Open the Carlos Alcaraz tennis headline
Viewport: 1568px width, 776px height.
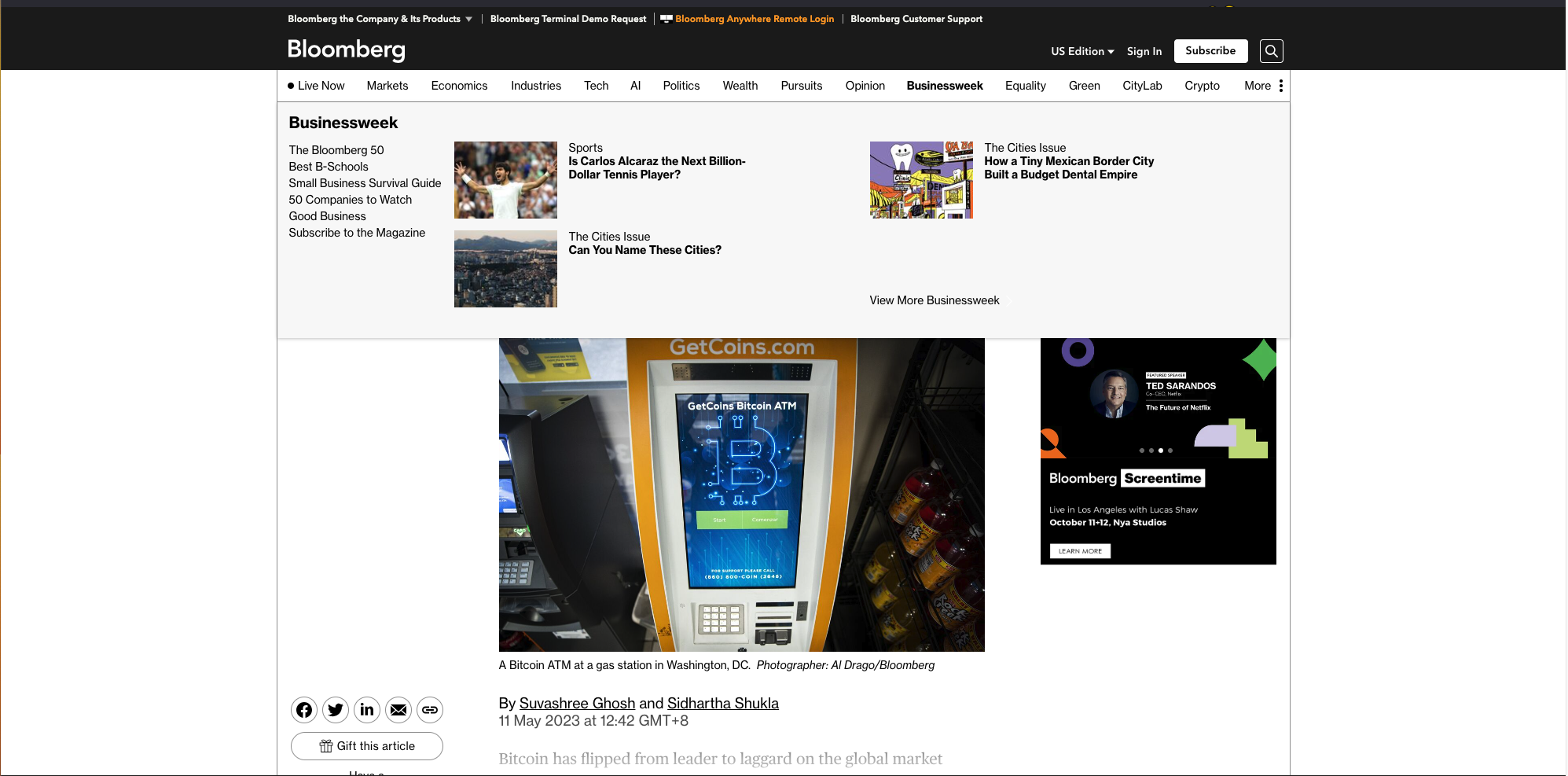click(657, 167)
